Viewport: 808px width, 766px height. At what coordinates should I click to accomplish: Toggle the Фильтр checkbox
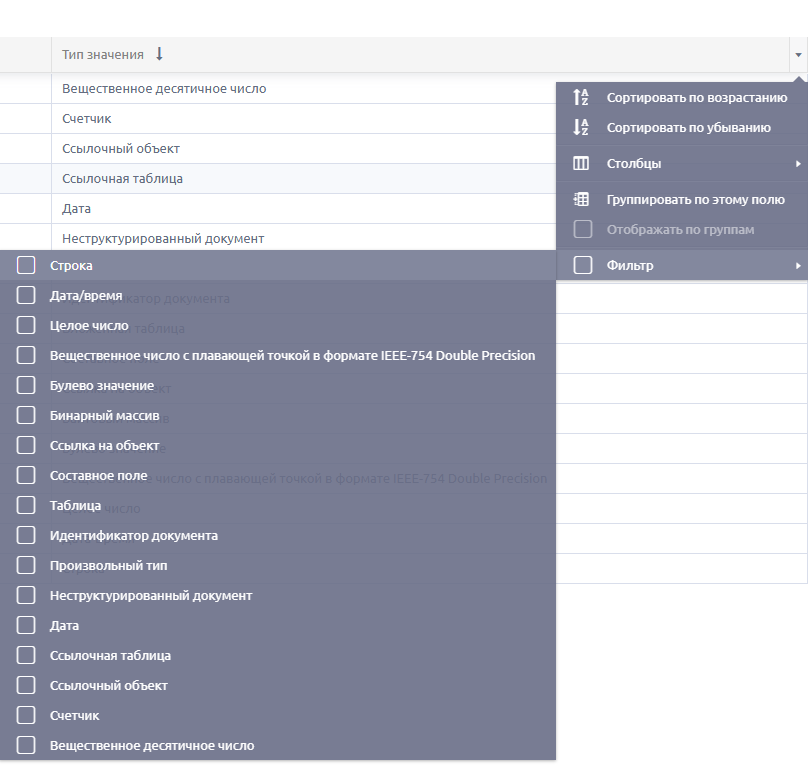coord(583,265)
